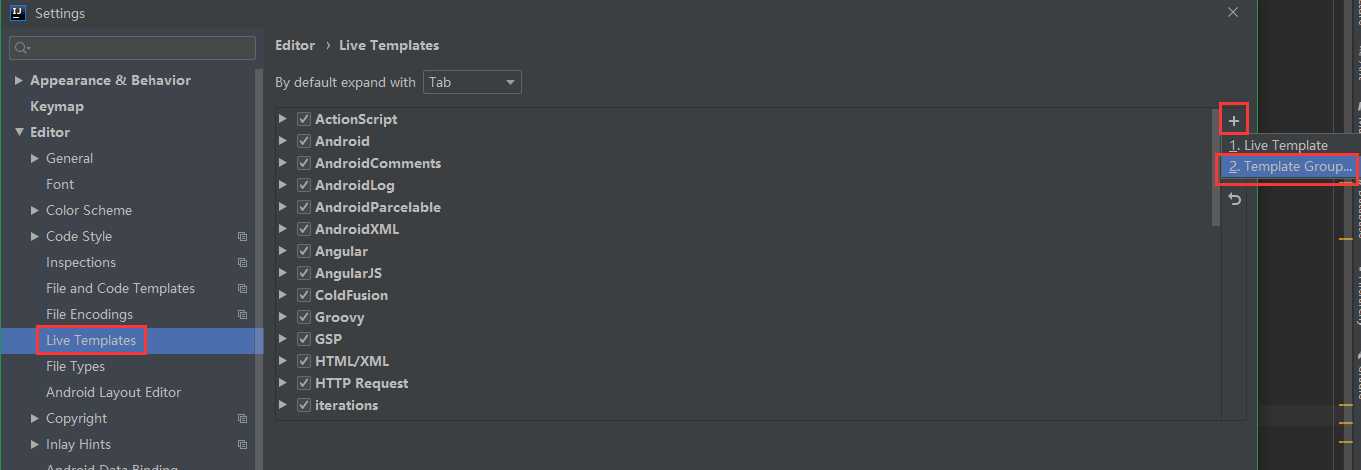Click the copy icon beside Inlay Hints
1361x470 pixels.
coord(242,445)
